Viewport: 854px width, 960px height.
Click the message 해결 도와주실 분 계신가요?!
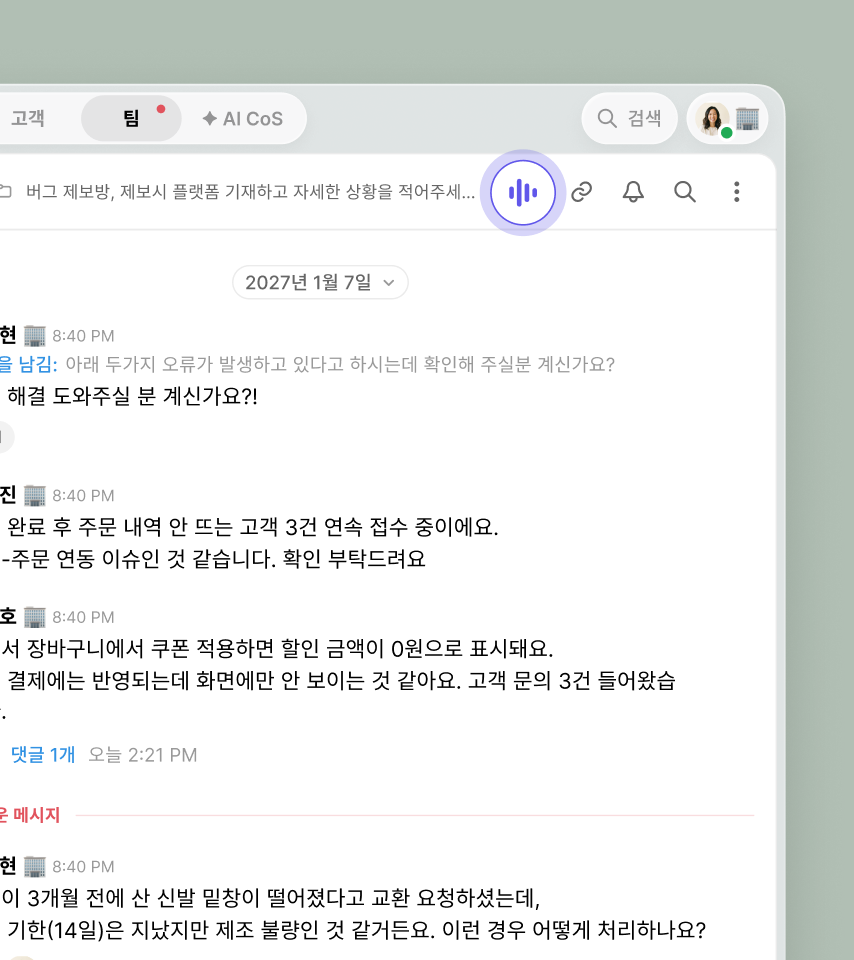tap(132, 396)
